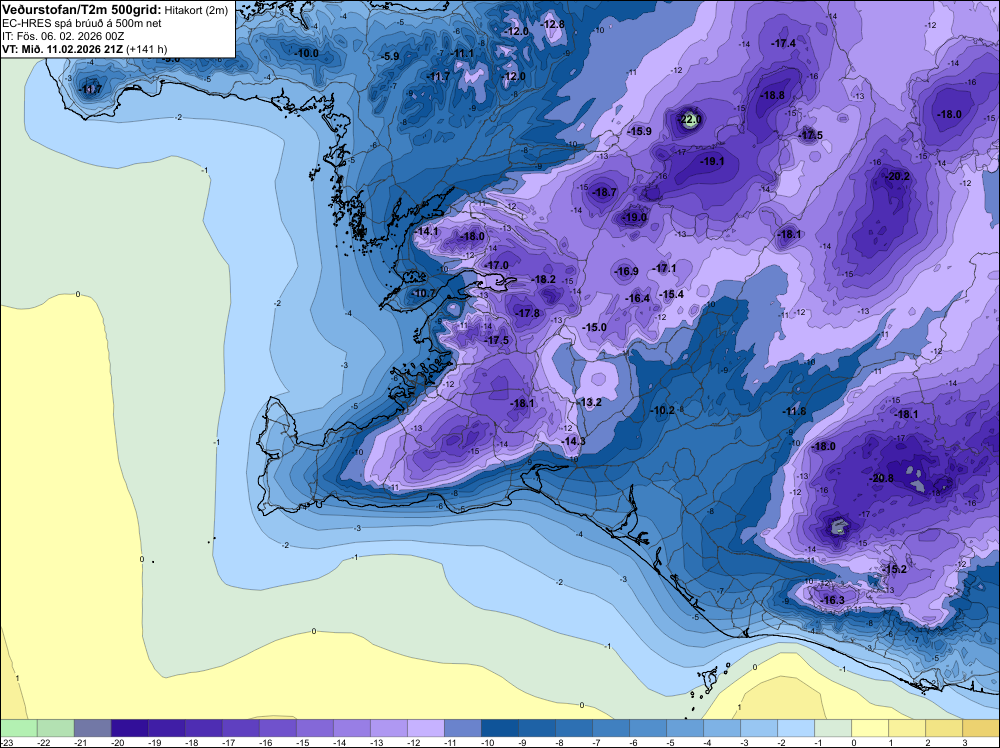This screenshot has width=1000, height=748.
Task: Select the -17.4 temperature label
Action: click(783, 43)
